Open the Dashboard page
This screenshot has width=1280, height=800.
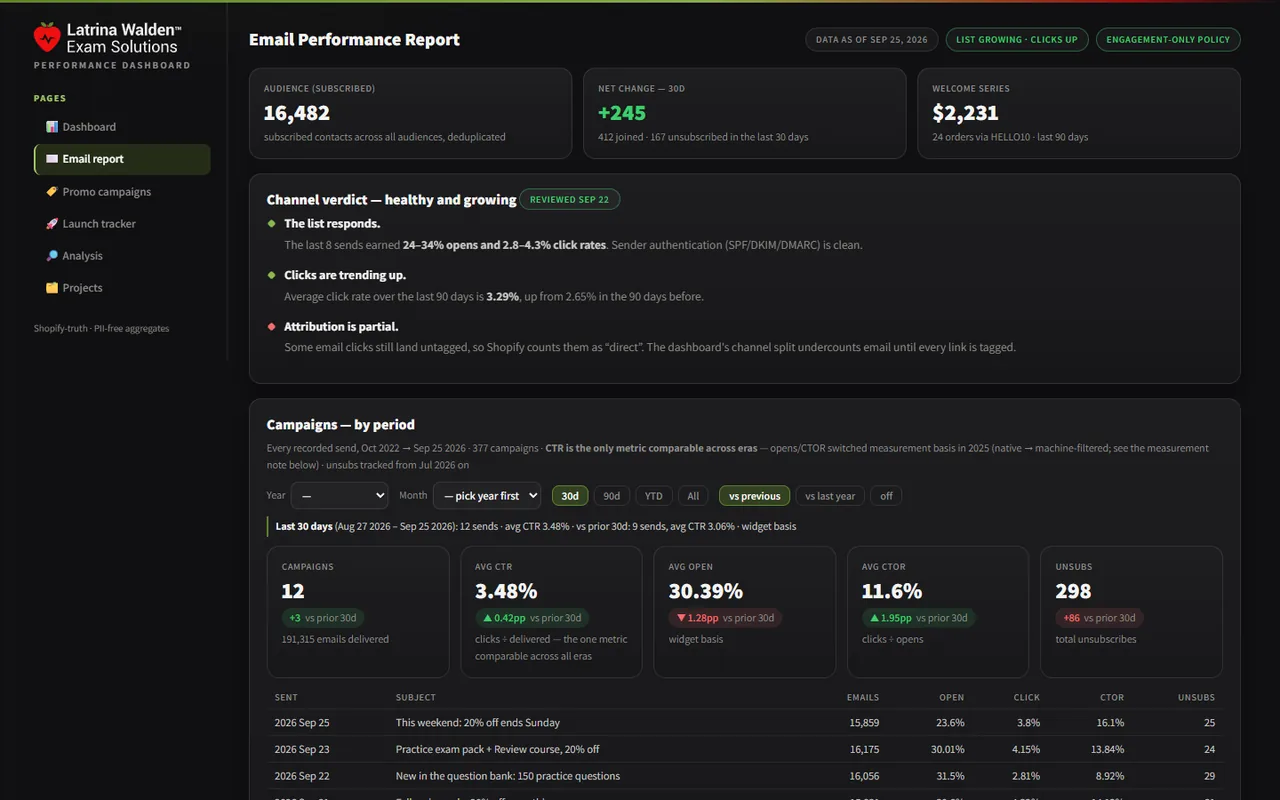click(x=122, y=127)
